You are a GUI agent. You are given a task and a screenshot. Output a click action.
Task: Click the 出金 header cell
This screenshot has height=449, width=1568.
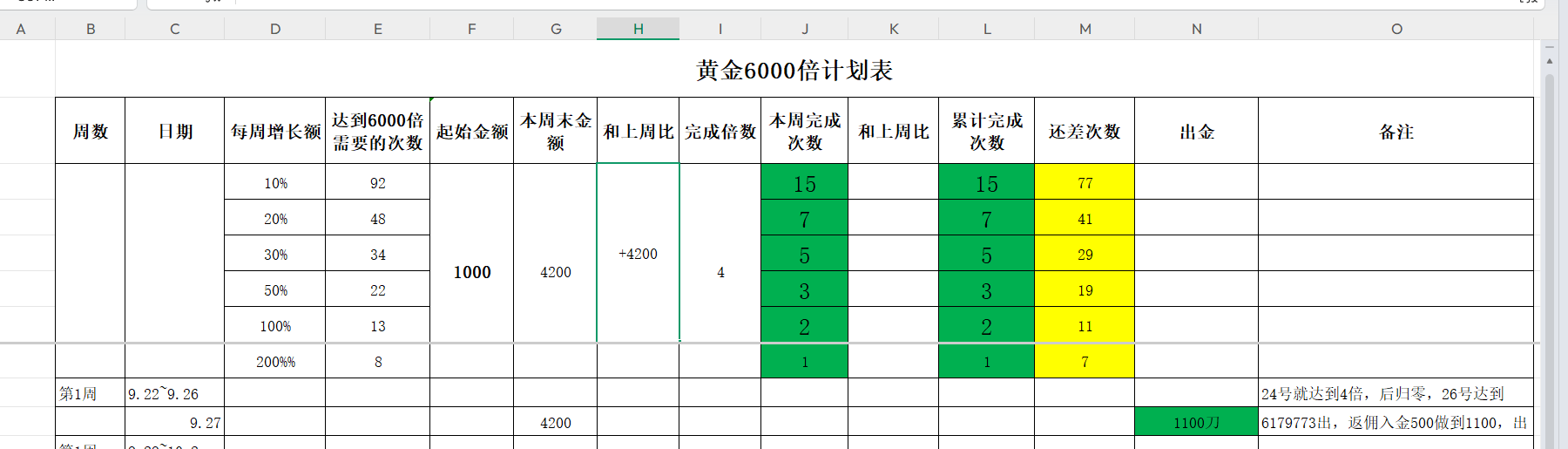click(x=1196, y=132)
